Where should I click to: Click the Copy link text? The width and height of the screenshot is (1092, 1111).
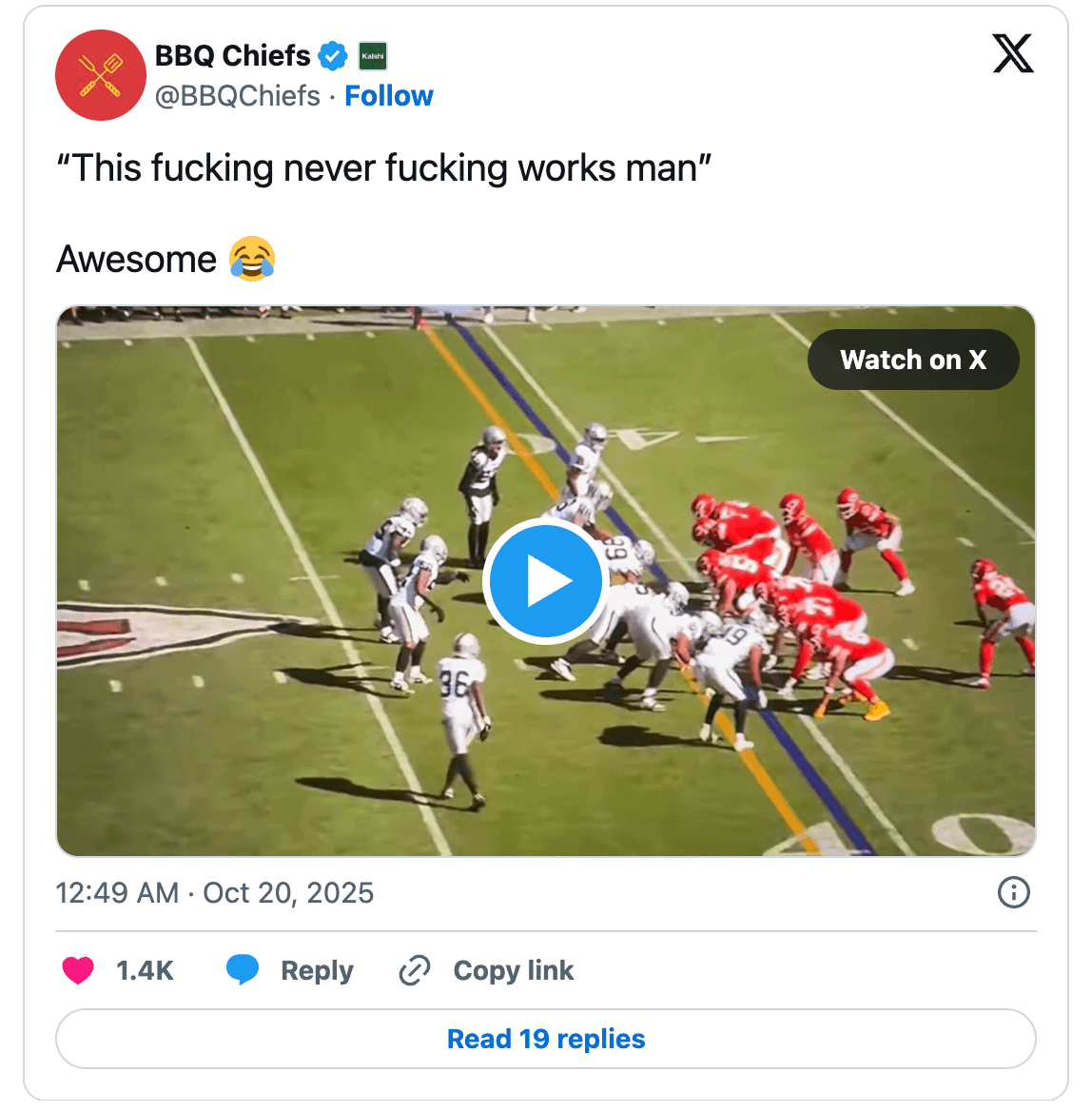tap(513, 970)
